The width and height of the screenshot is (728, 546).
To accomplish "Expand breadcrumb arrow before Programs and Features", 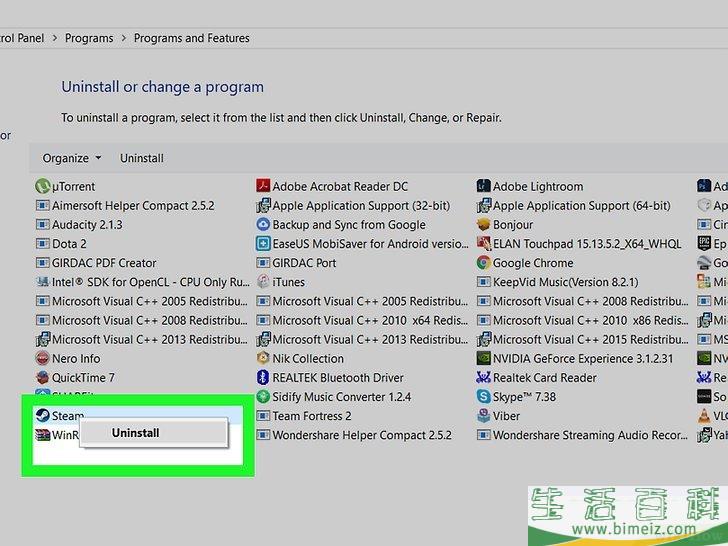I will pyautogui.click(x=126, y=38).
